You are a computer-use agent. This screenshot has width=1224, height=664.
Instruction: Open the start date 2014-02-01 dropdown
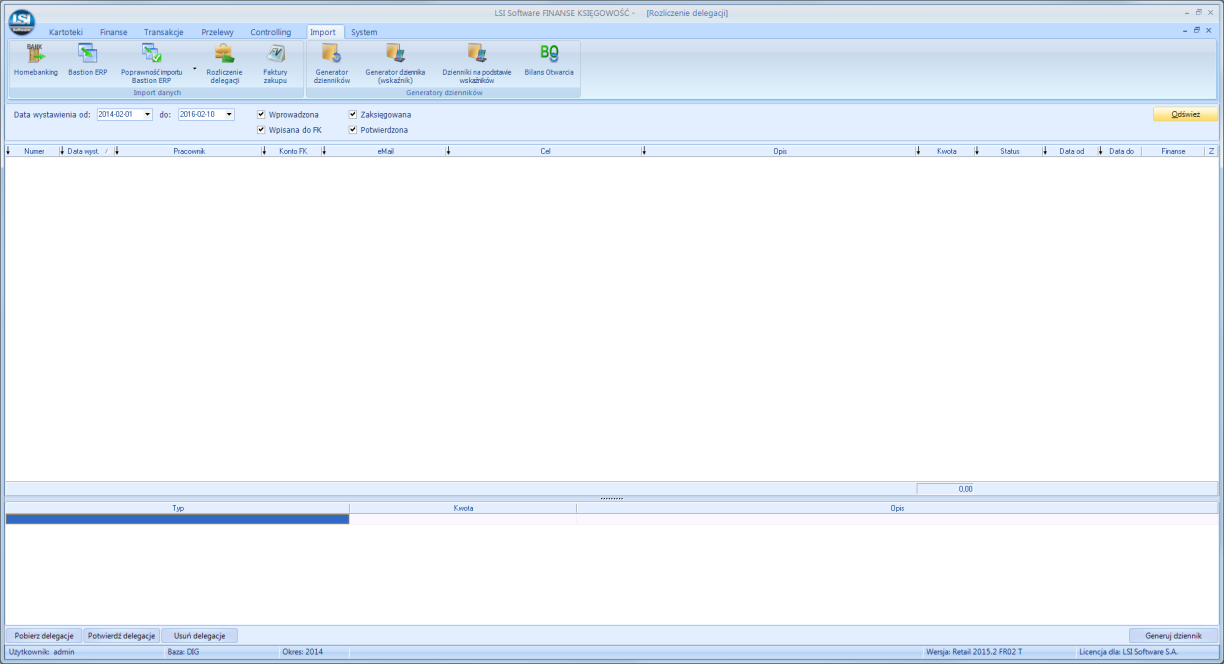point(148,114)
